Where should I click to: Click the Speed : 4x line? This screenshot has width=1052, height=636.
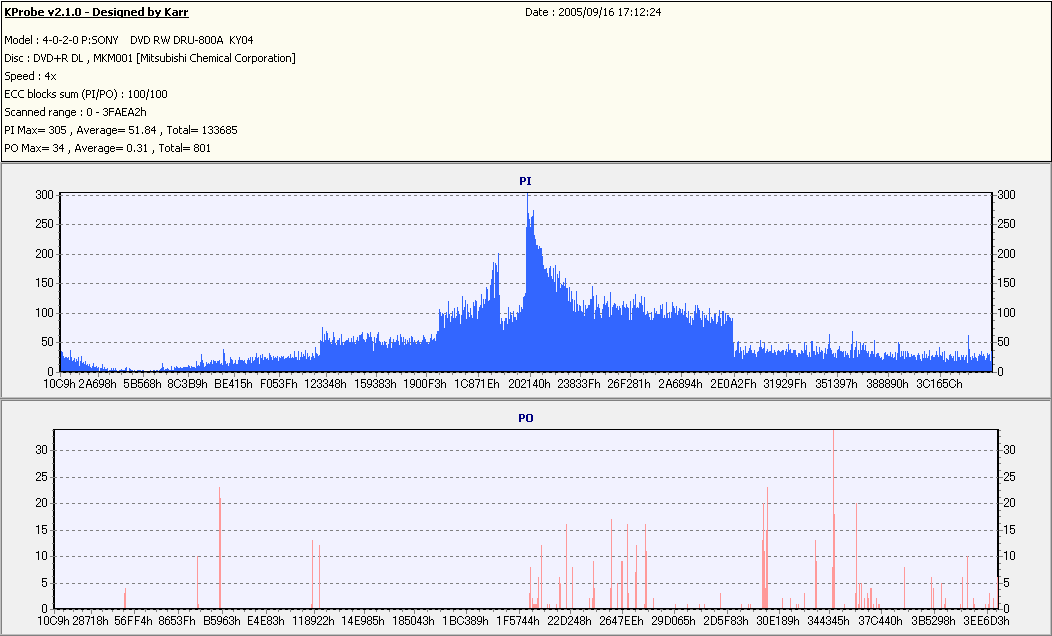point(30,76)
